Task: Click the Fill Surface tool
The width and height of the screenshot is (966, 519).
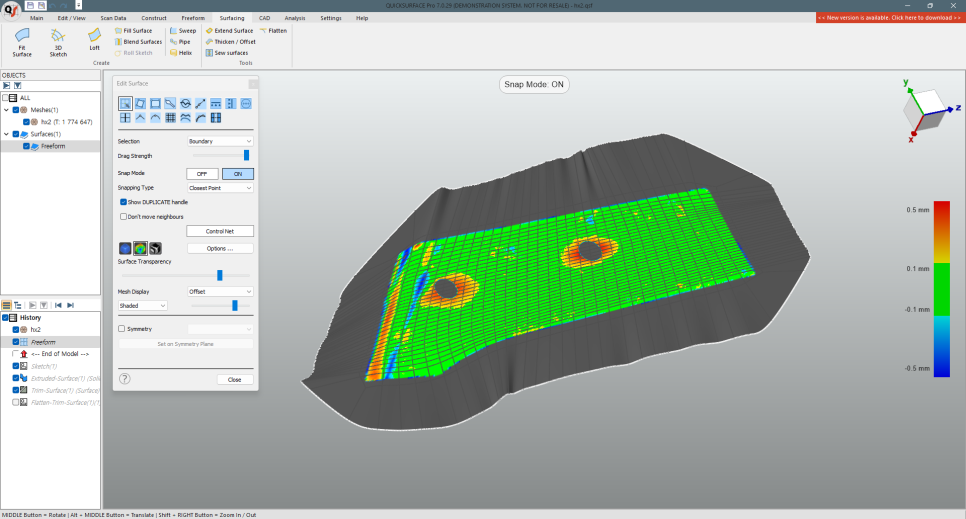Action: click(x=134, y=30)
